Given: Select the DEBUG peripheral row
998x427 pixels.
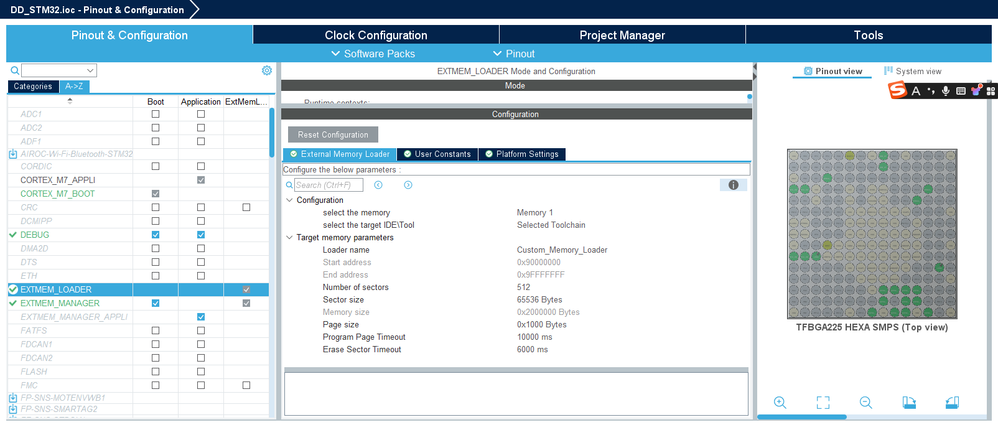Looking at the screenshot, I should point(137,235).
